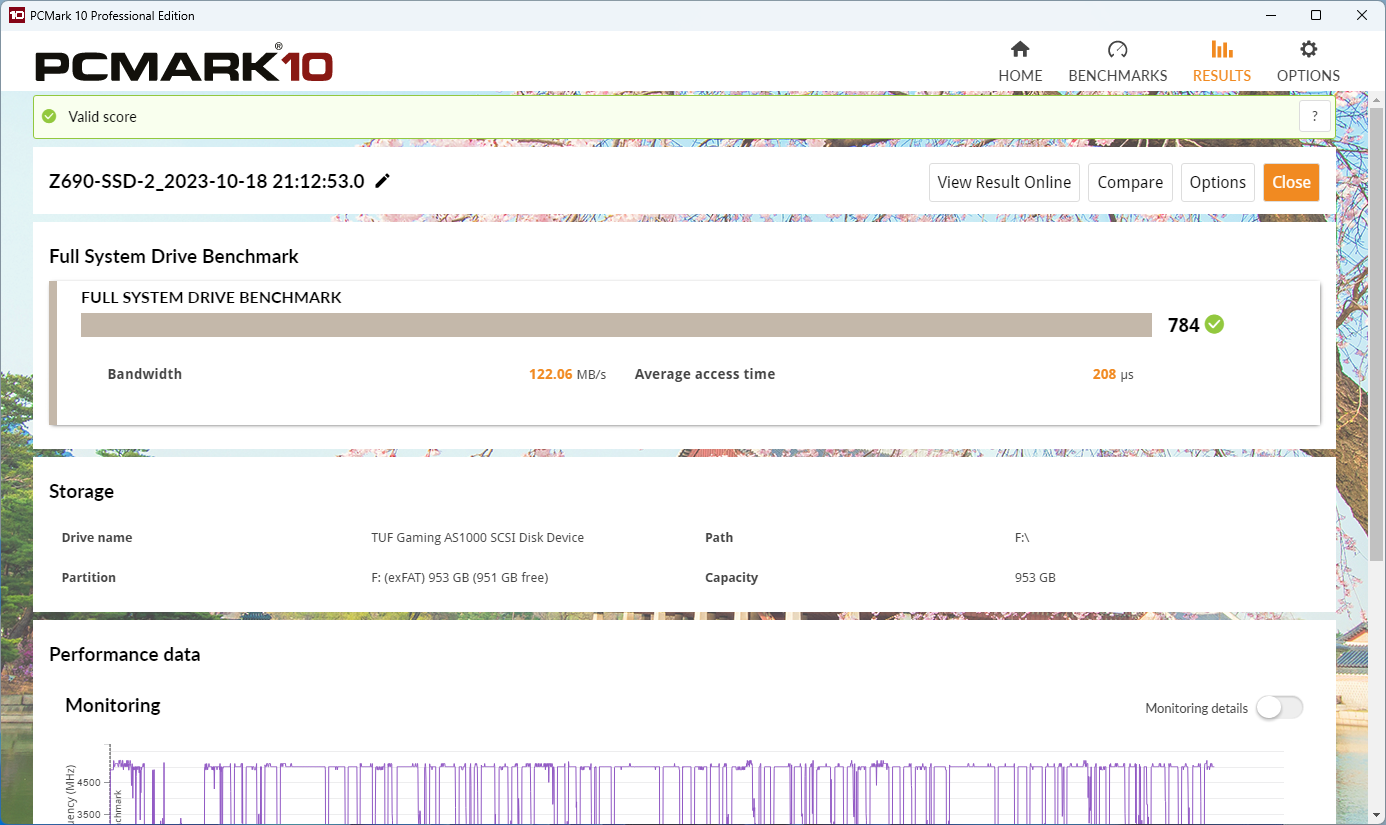Viewport: 1386px width, 825px height.
Task: Open the Home tab house icon
Action: coord(1020,49)
